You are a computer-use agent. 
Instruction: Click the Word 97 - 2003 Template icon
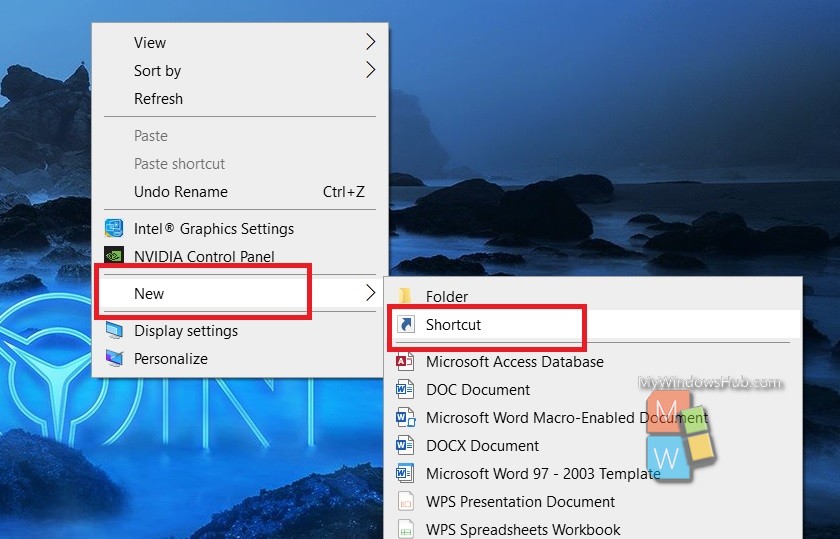click(405, 473)
